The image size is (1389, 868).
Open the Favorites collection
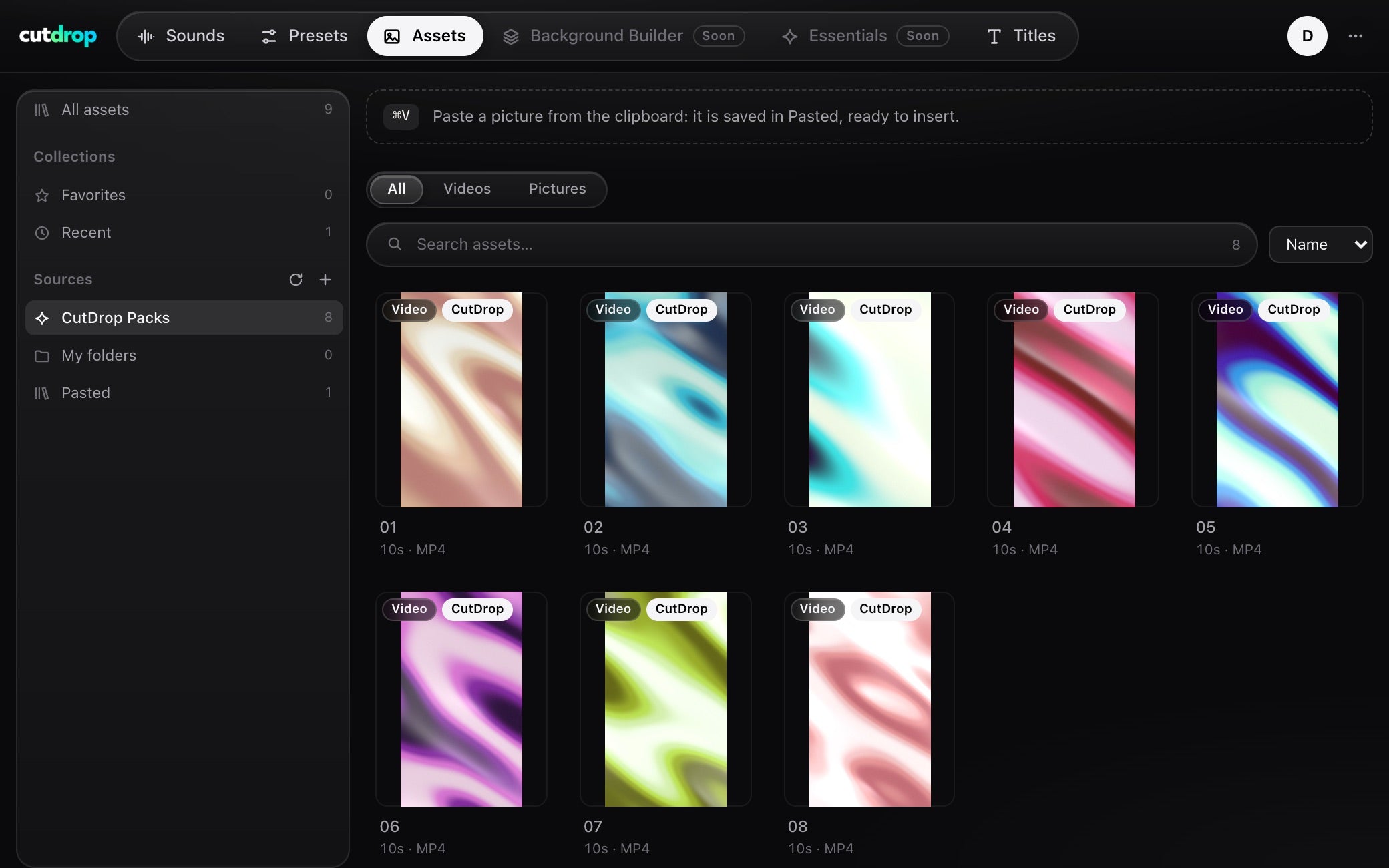pos(183,195)
